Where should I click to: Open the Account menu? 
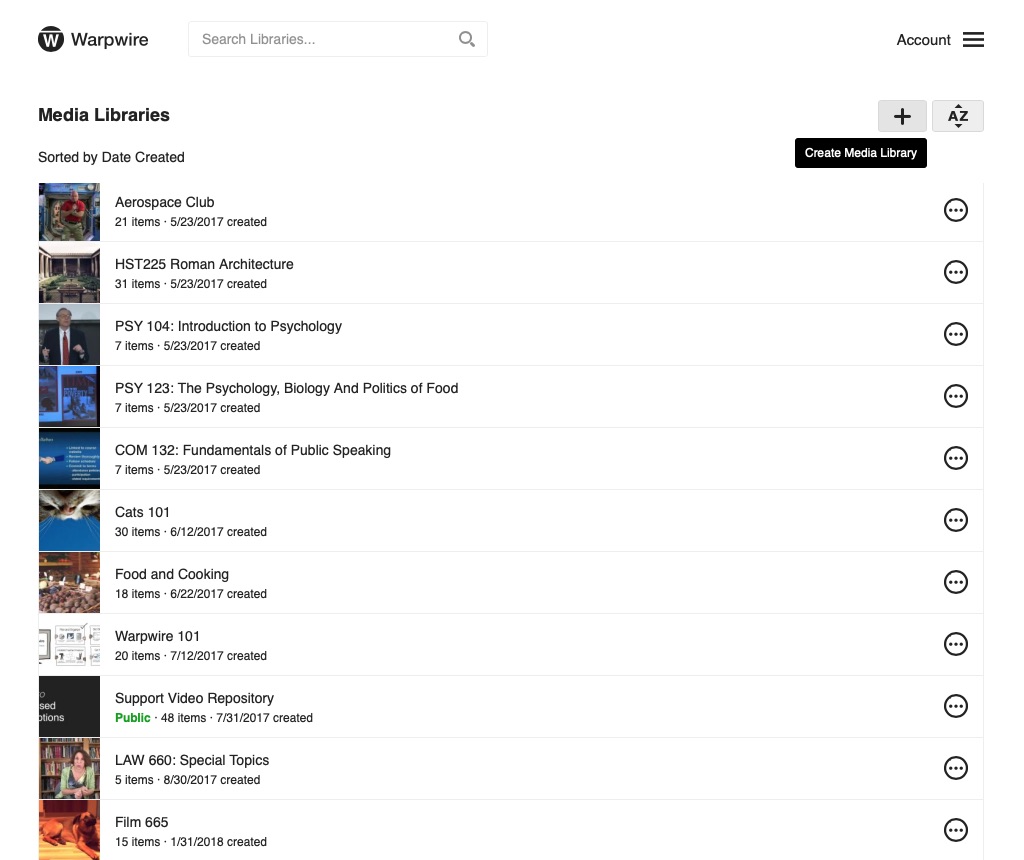tap(923, 40)
